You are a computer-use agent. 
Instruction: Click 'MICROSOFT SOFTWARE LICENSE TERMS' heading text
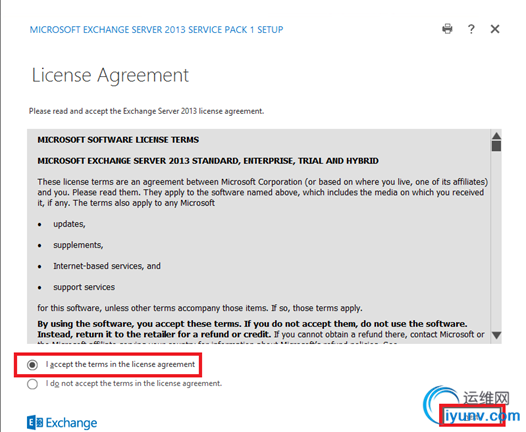(118, 140)
